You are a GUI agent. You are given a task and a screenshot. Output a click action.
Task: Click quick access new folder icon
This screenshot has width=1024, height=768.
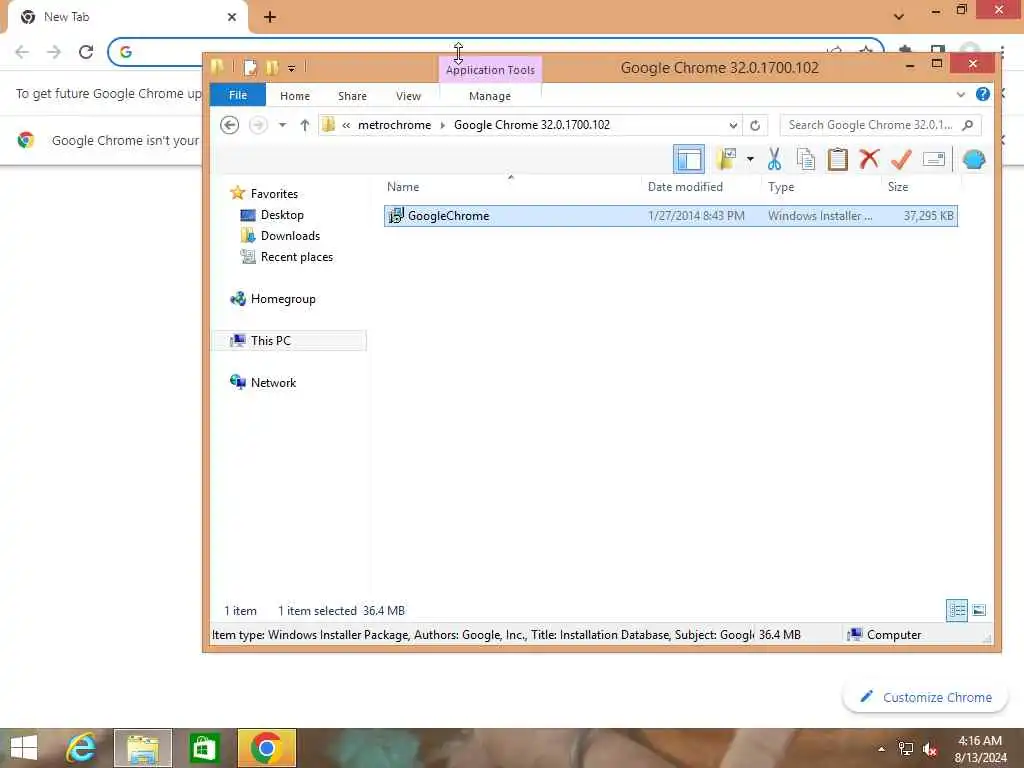pyautogui.click(x=272, y=67)
